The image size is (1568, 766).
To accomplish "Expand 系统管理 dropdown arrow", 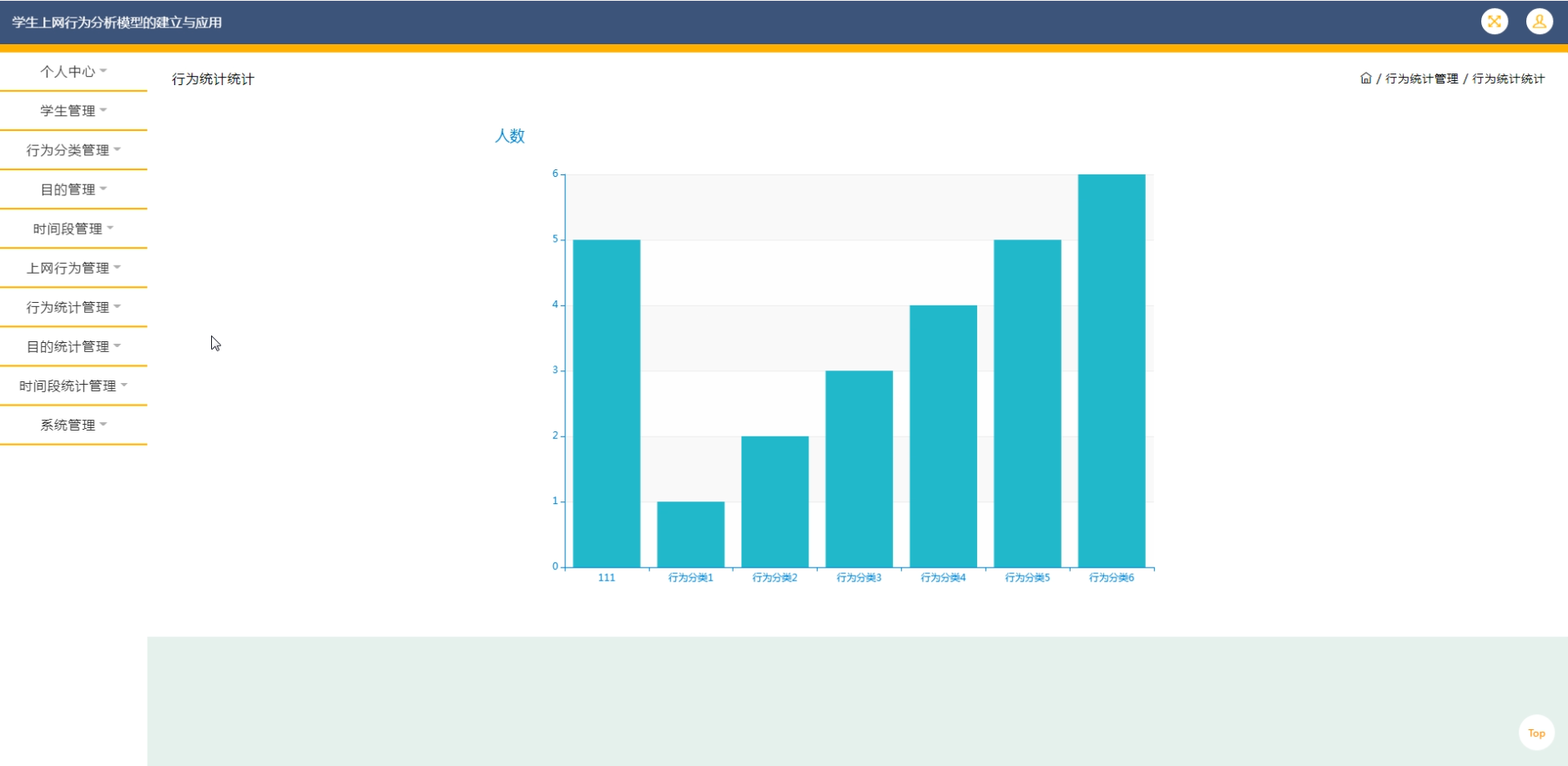I will pyautogui.click(x=103, y=424).
